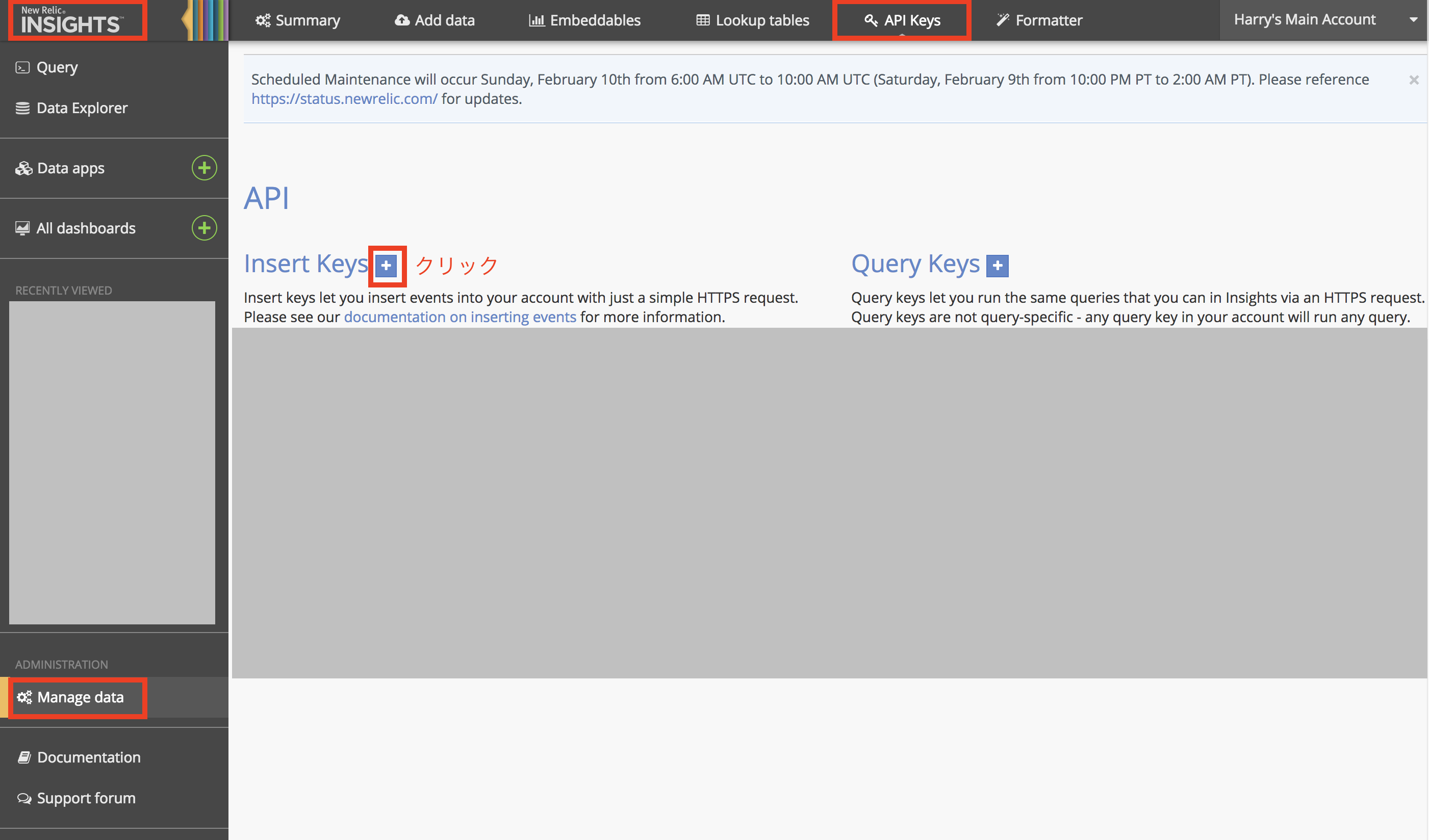Image resolution: width=1429 pixels, height=840 pixels.
Task: Add a new Data app with plus icon
Action: pos(204,168)
